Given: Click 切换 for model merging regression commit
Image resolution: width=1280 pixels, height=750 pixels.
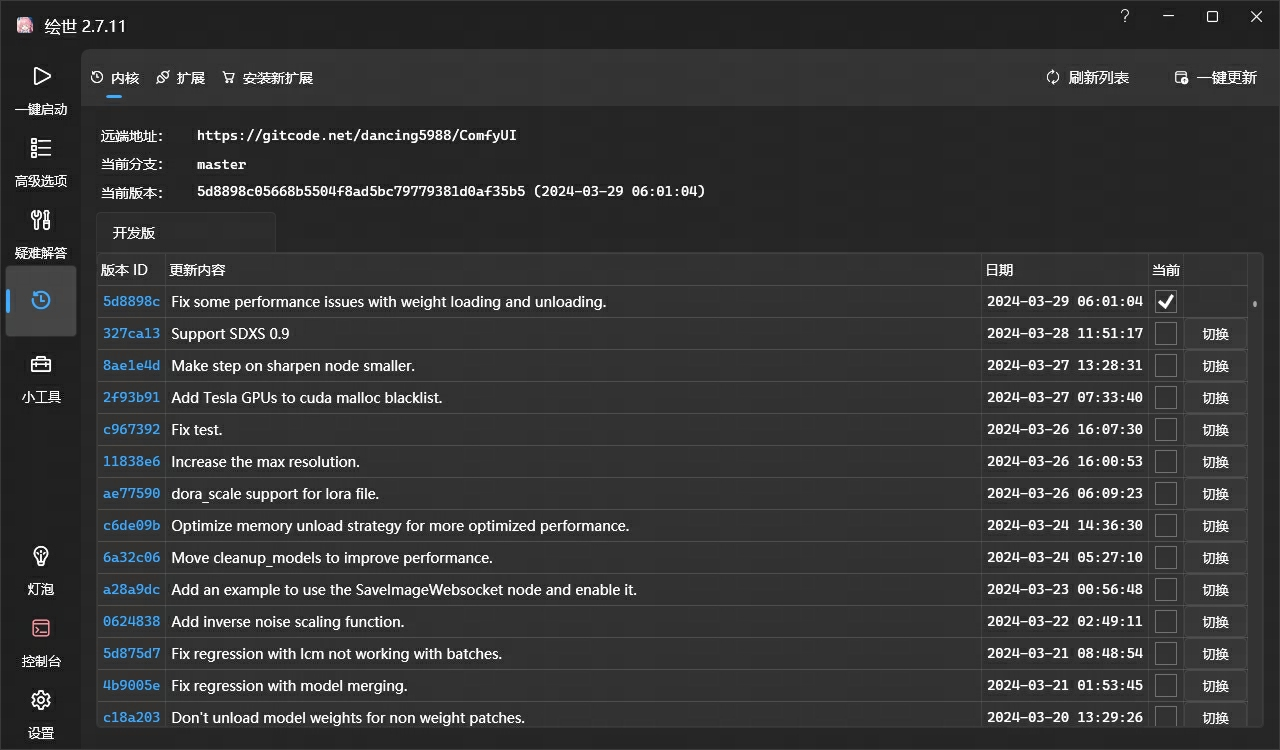Looking at the screenshot, I should tap(1215, 686).
